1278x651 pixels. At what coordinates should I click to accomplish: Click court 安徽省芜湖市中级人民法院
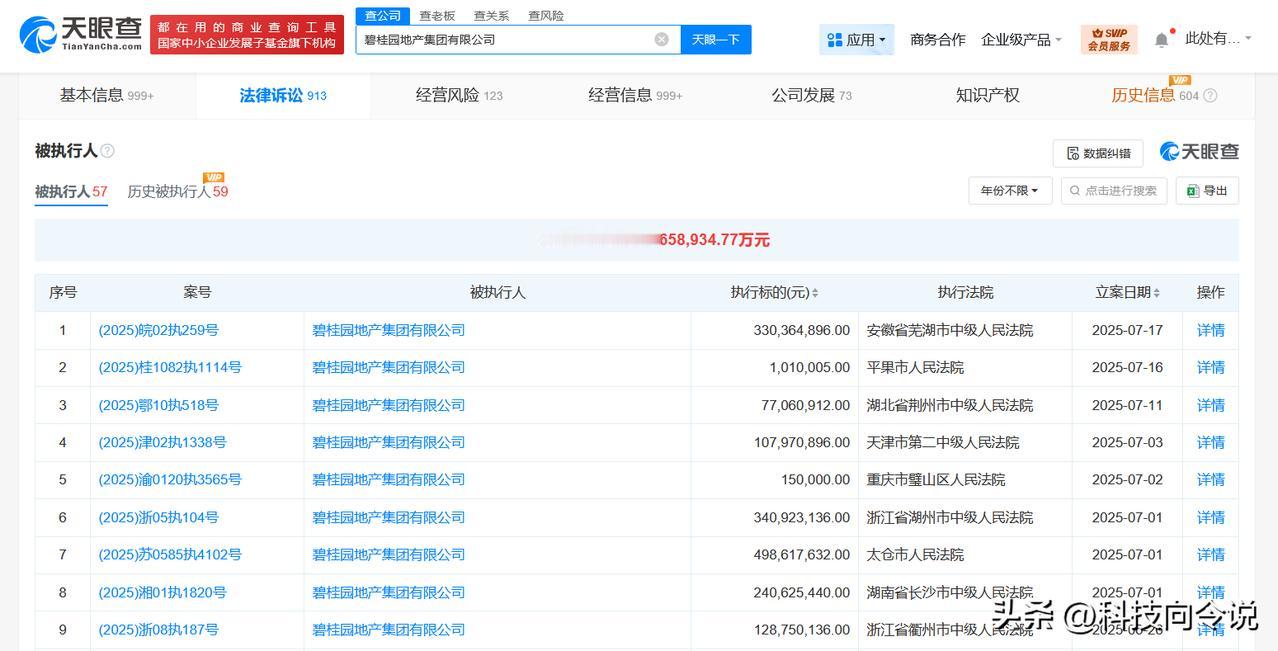[950, 330]
